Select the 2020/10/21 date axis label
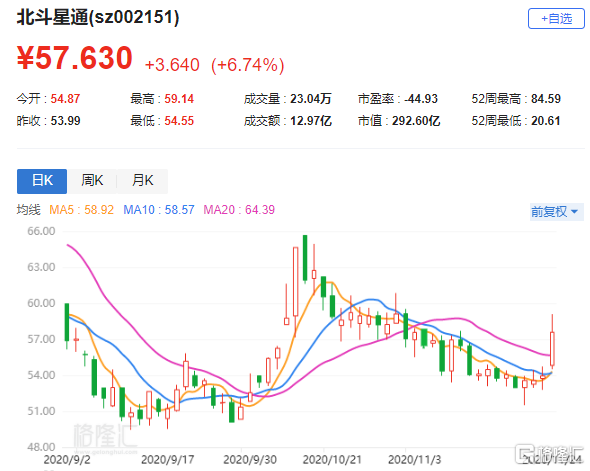Screen dimensions: 590x471 (x=332, y=459)
